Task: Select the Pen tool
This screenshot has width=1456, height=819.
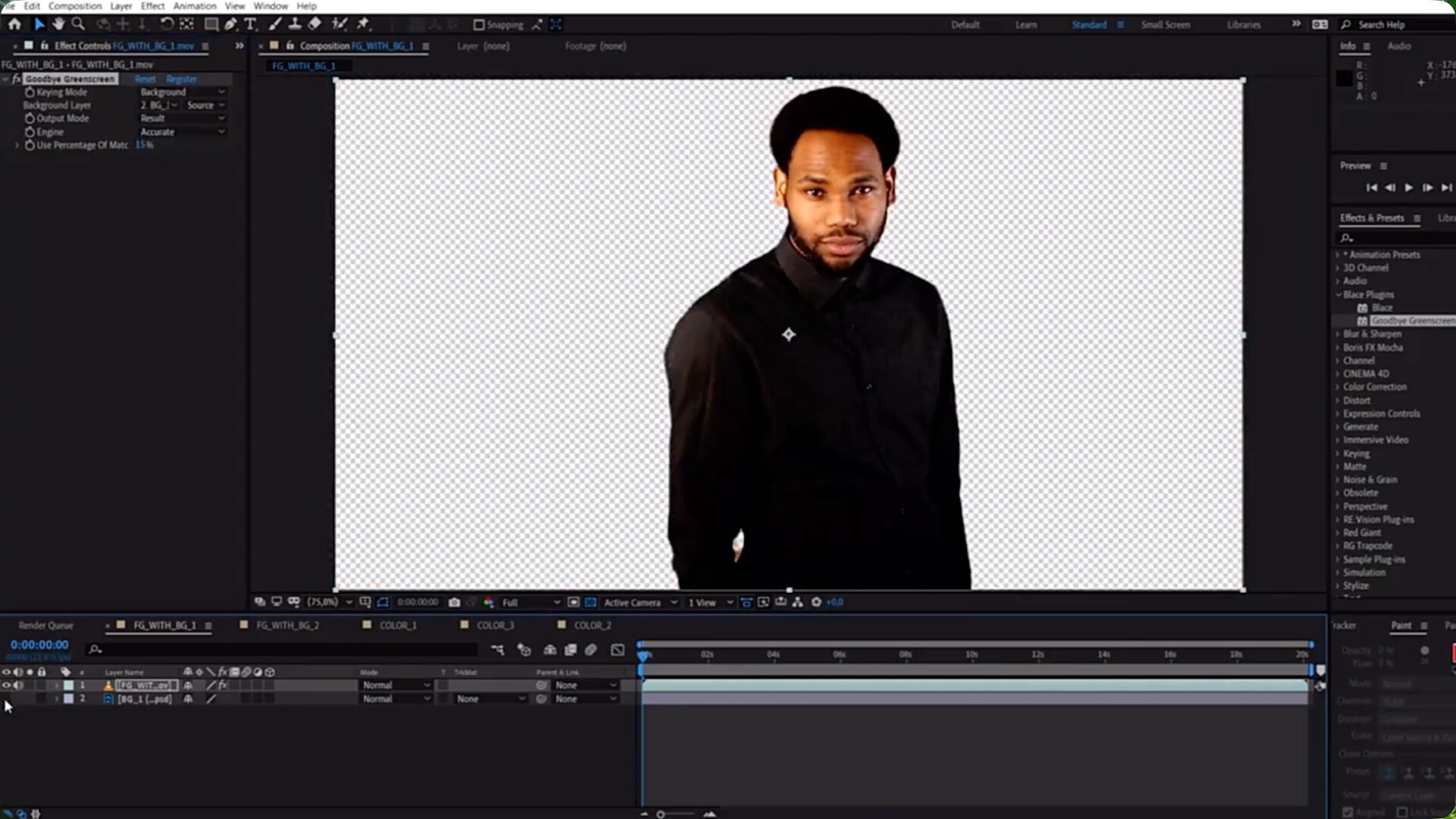Action: point(231,24)
